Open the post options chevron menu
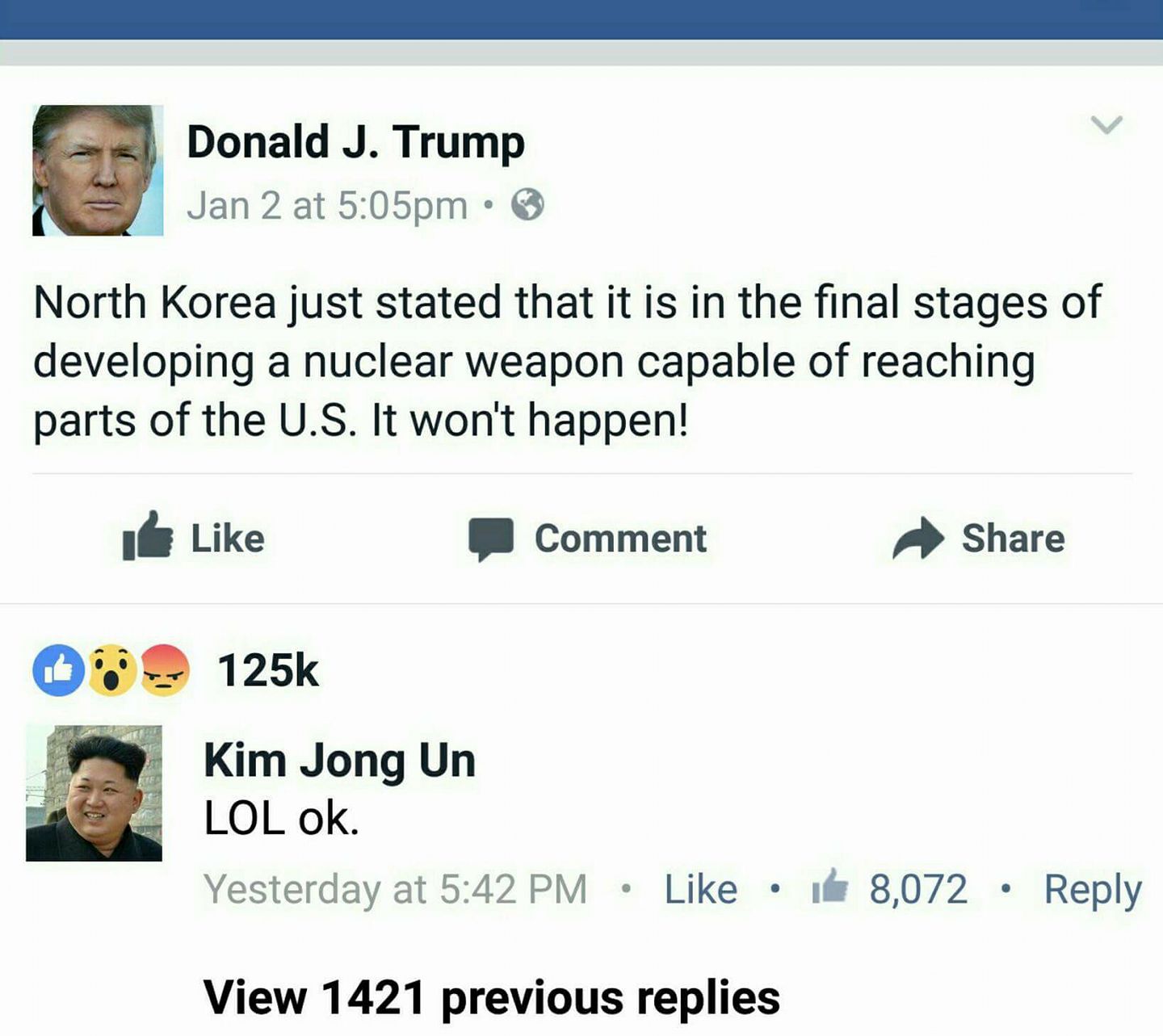1163x1036 pixels. [x=1106, y=124]
